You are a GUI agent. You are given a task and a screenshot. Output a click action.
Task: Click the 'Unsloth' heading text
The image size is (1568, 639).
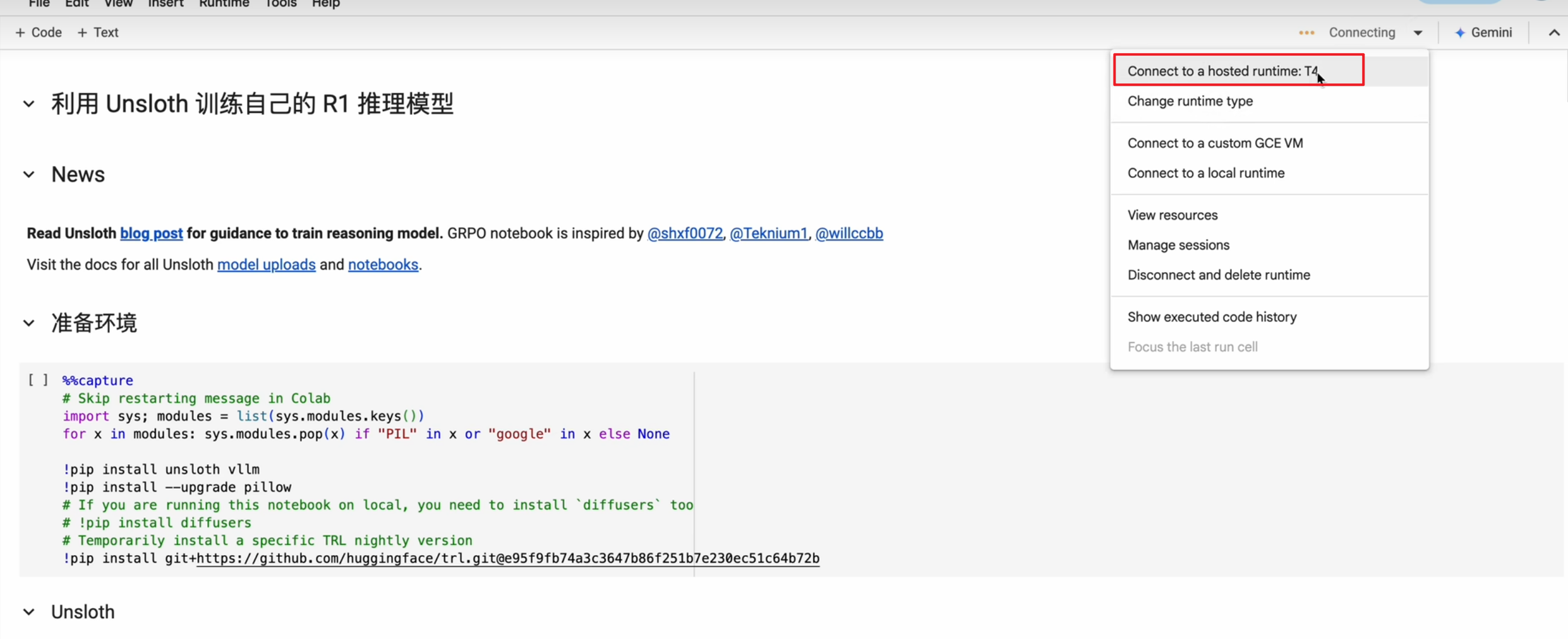(83, 612)
